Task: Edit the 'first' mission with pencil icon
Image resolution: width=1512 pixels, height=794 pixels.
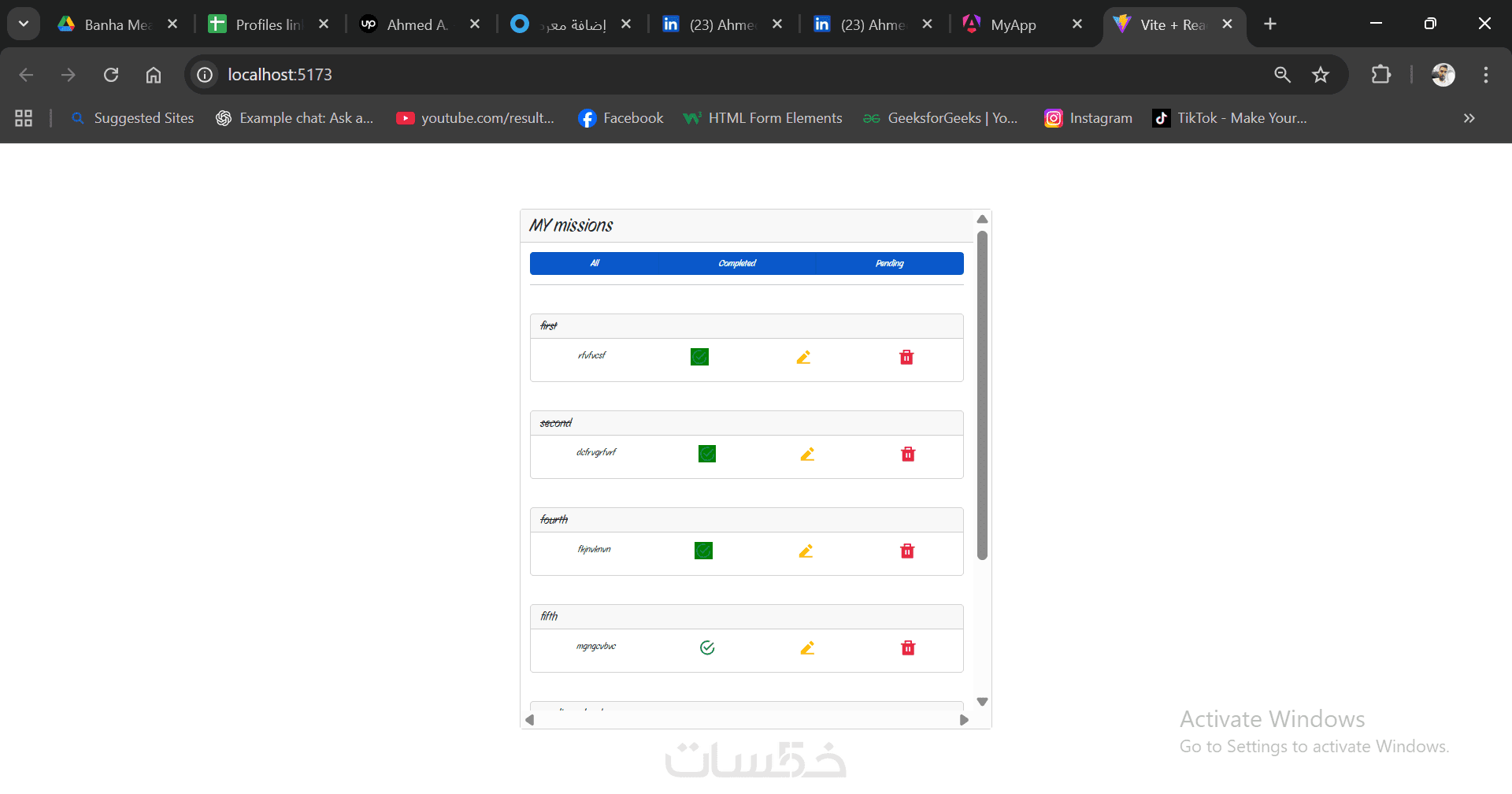Action: point(803,358)
